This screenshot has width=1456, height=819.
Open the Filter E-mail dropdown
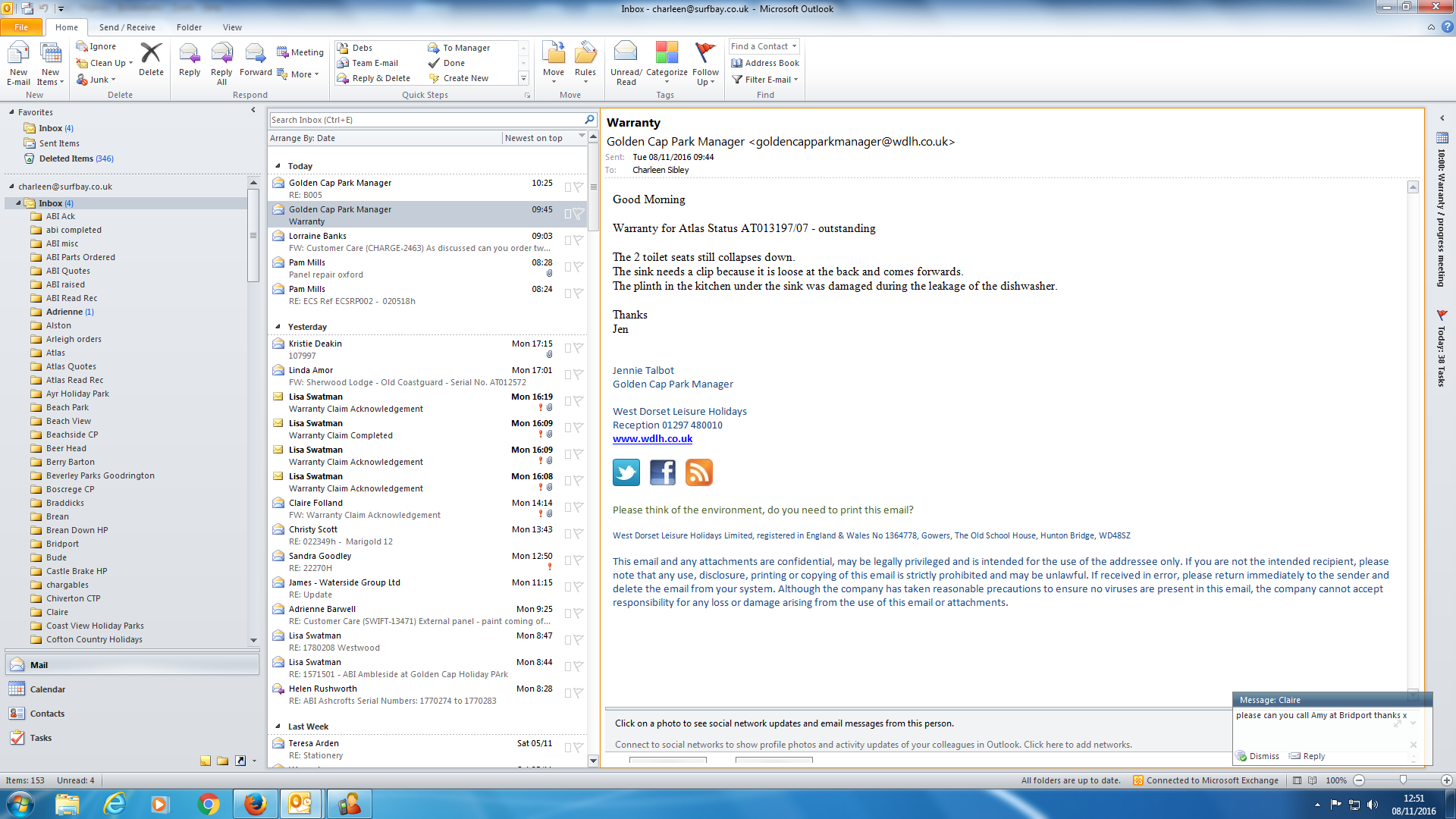pos(766,80)
